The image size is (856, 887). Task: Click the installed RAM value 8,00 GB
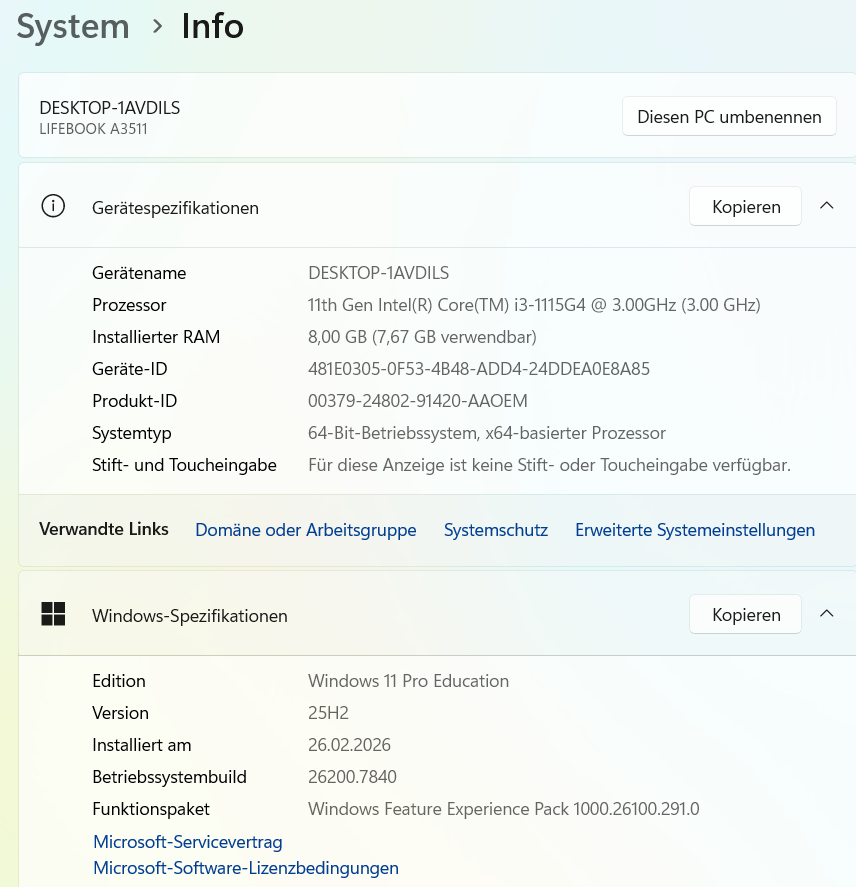tap(422, 337)
